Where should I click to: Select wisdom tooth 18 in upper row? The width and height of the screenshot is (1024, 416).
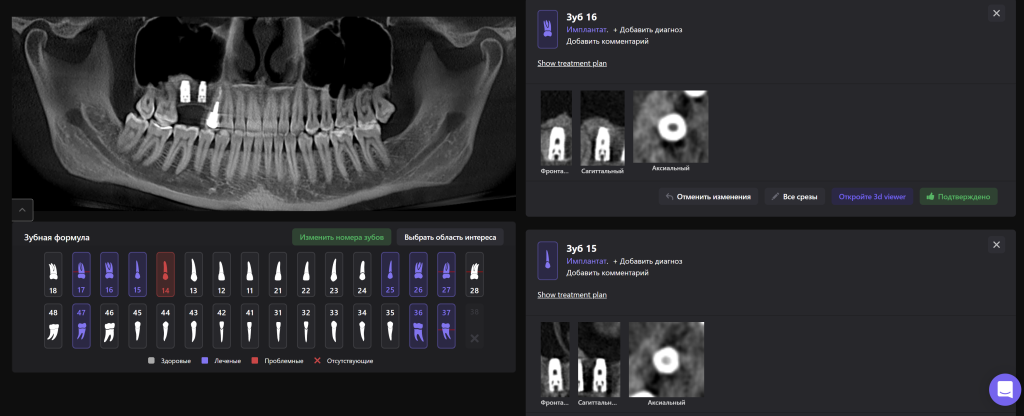click(x=53, y=274)
